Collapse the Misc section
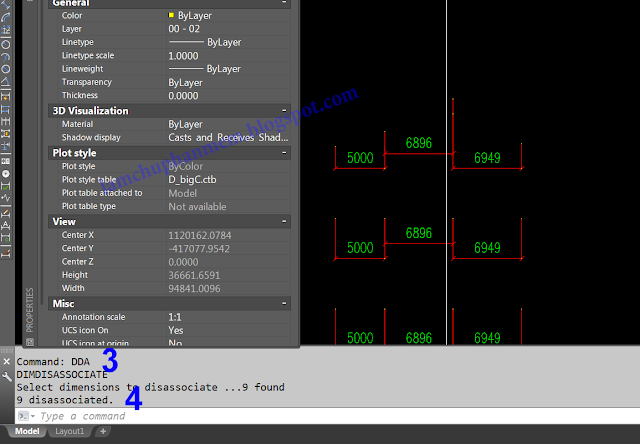 (285, 303)
